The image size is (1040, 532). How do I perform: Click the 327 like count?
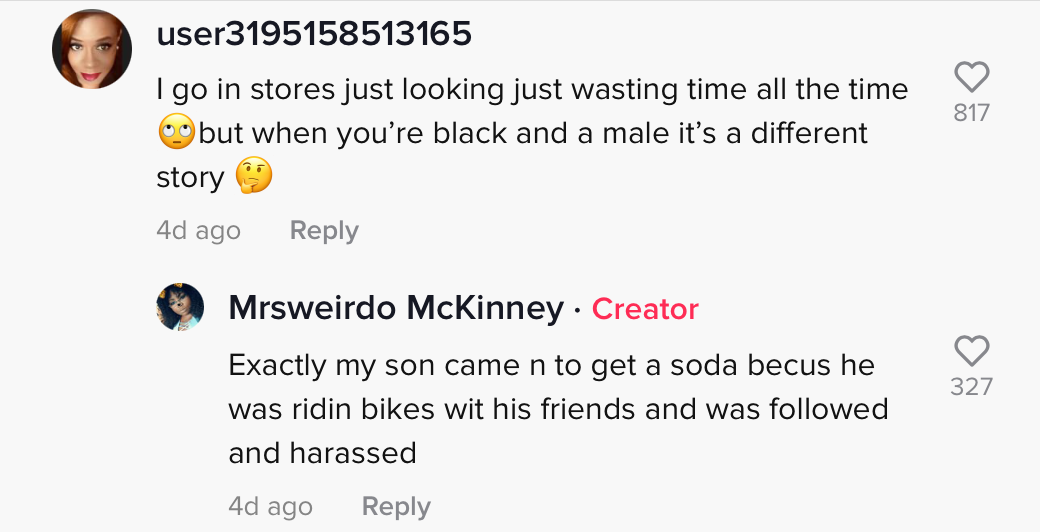pyautogui.click(x=972, y=387)
